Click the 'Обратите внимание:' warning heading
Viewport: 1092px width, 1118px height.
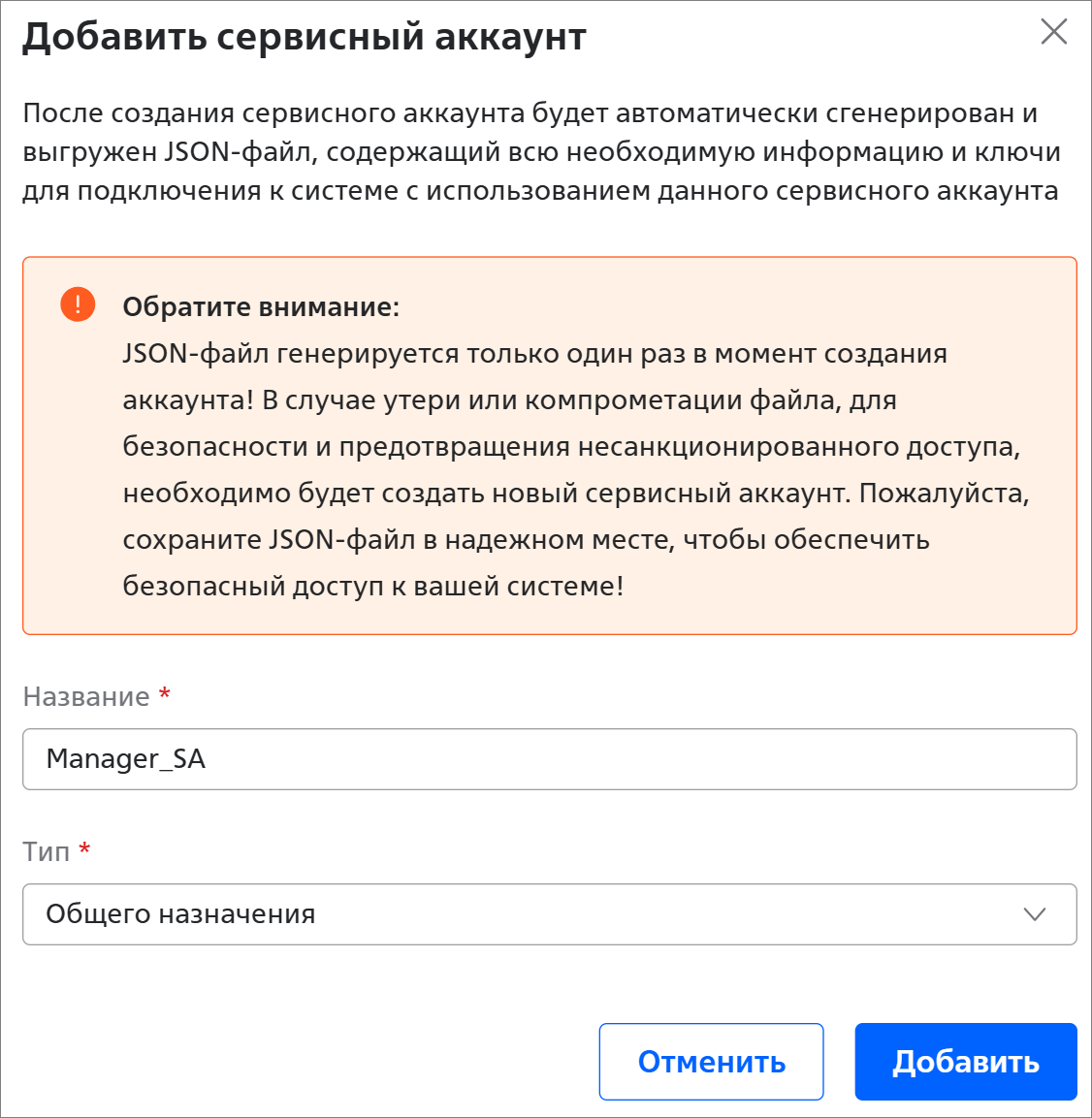(261, 307)
